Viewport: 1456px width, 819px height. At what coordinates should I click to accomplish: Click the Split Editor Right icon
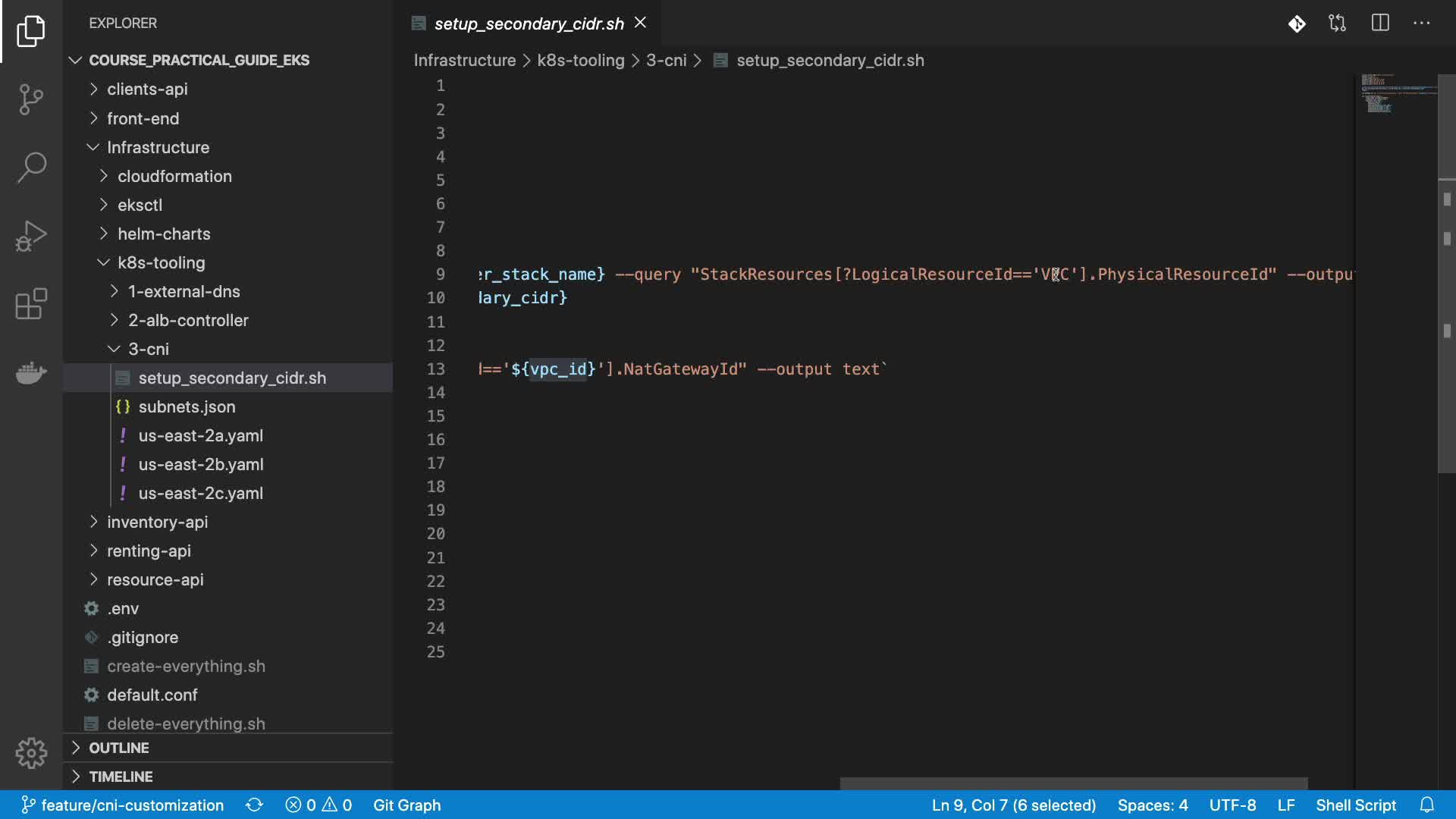[x=1380, y=24]
